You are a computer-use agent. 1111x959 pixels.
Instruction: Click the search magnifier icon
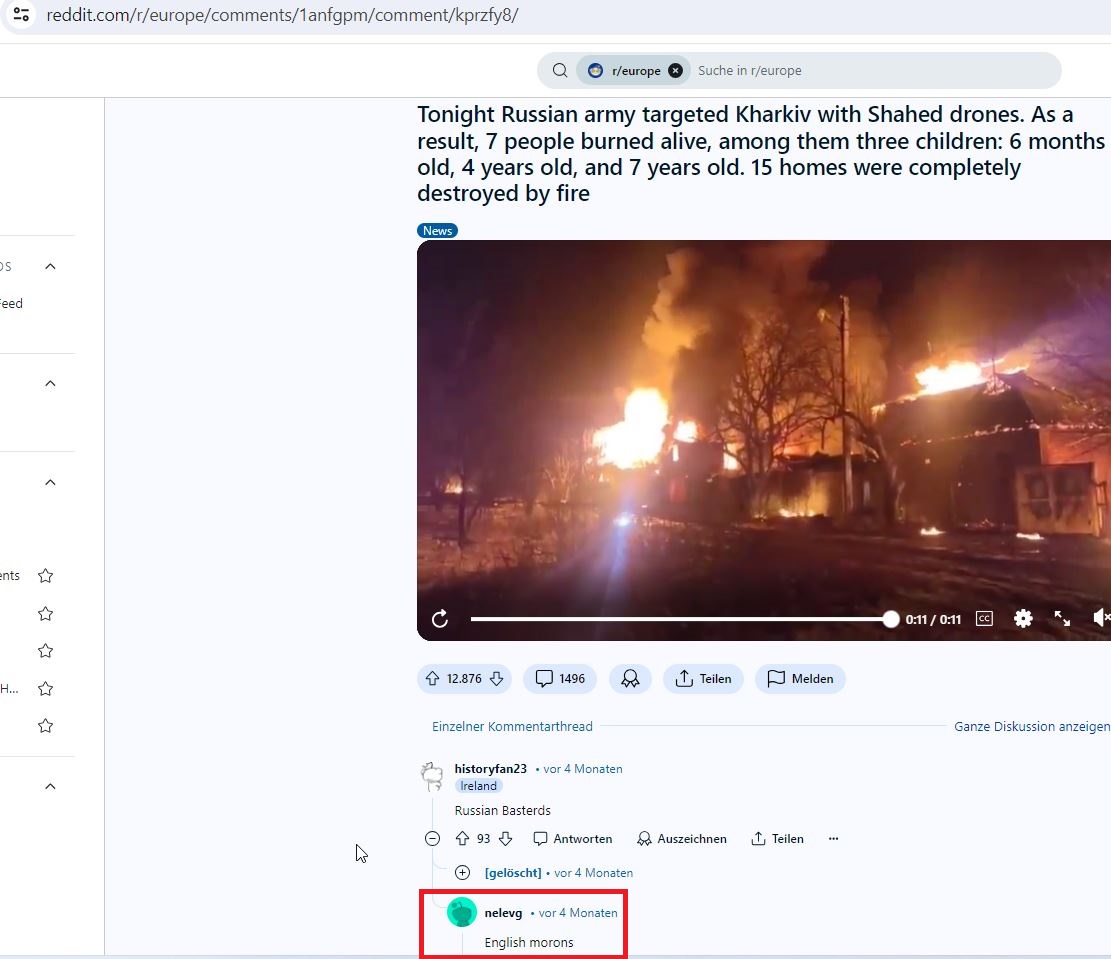560,70
